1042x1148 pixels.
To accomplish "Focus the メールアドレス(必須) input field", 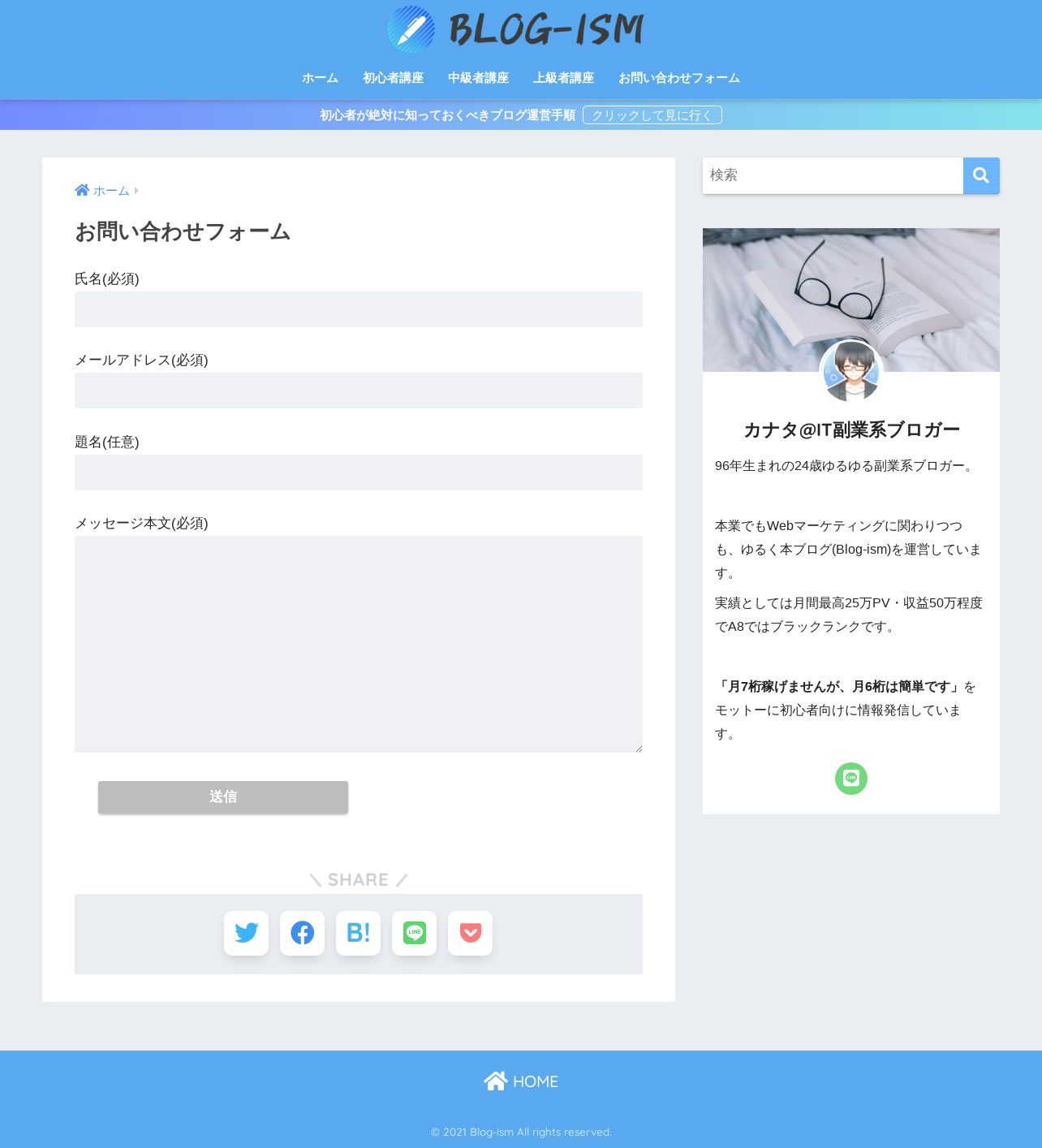I will tap(359, 391).
